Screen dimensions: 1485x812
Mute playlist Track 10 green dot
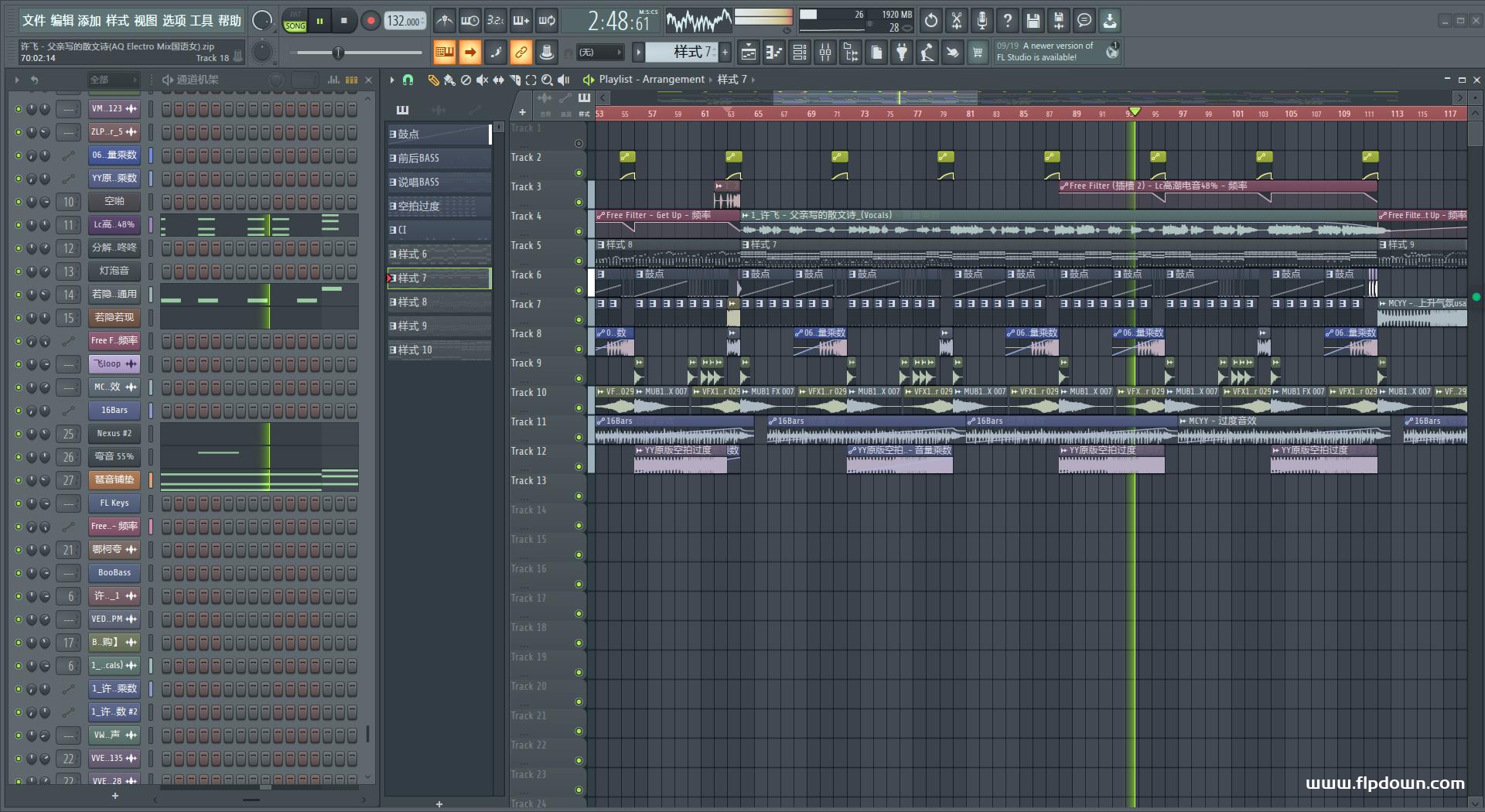click(579, 408)
